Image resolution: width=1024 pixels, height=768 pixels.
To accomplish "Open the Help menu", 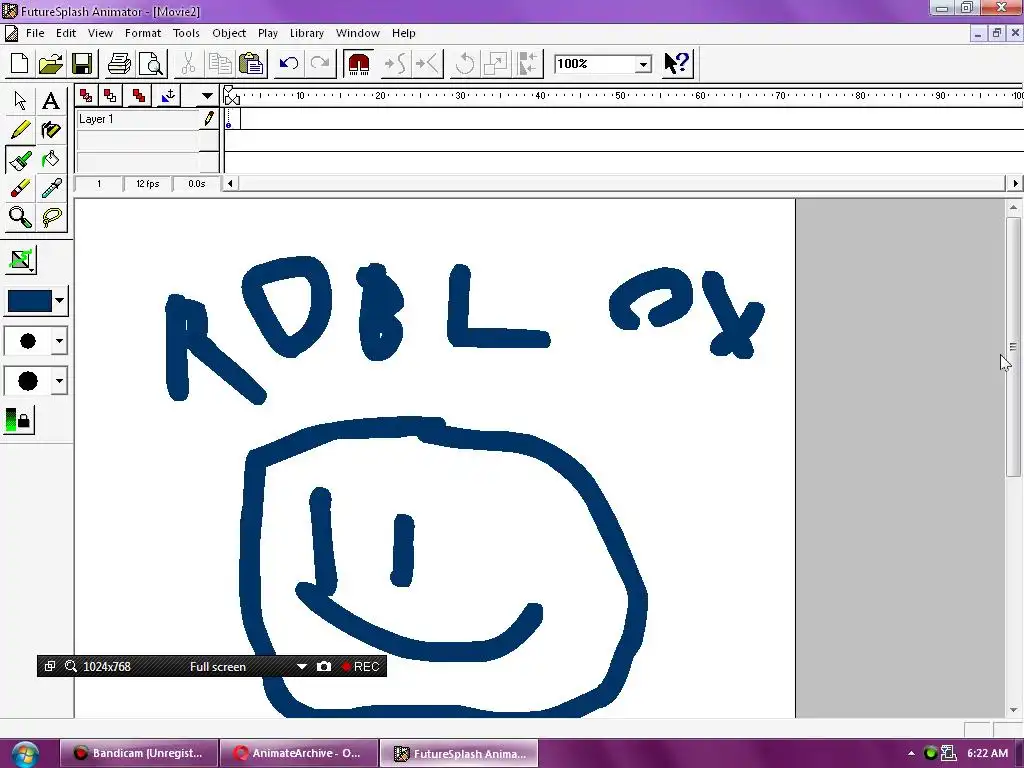I will pyautogui.click(x=404, y=33).
